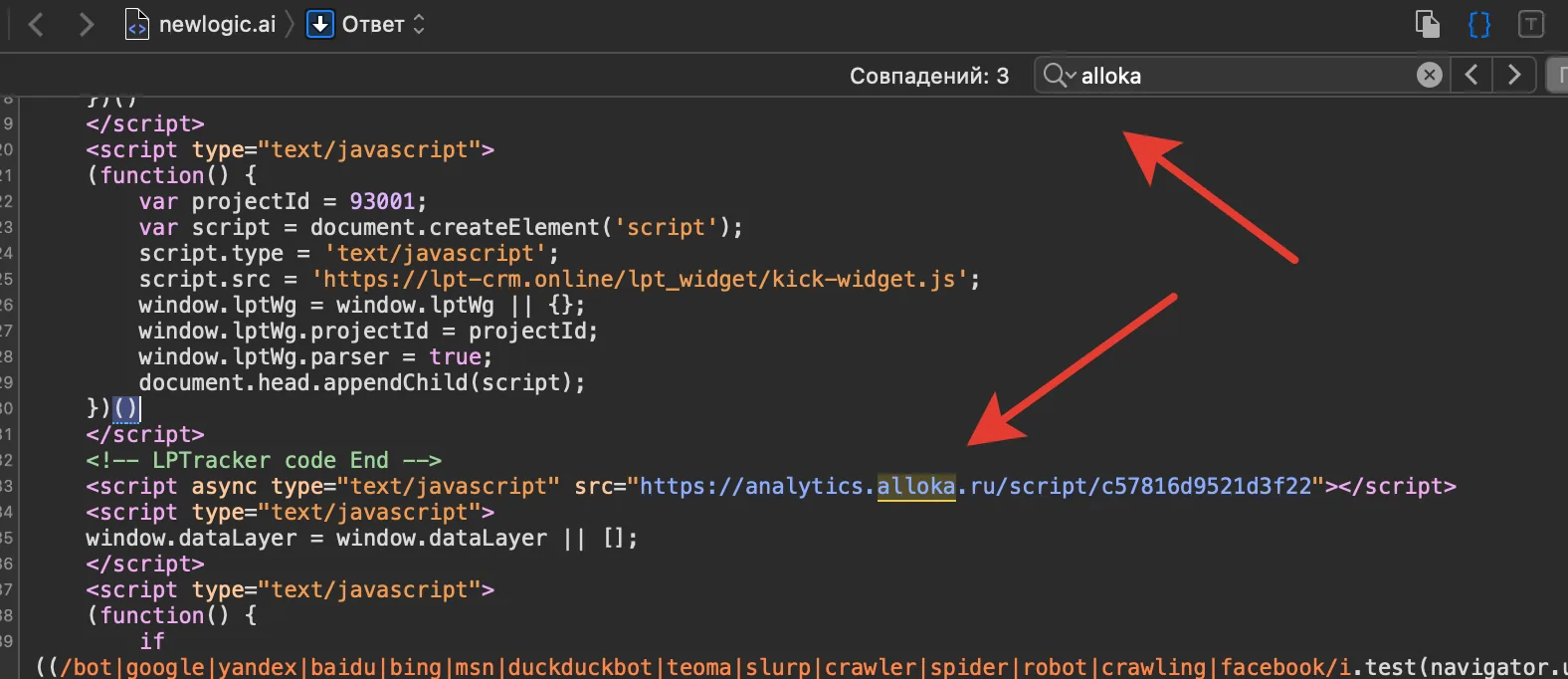Click the newlogic.ai breadcrumb label
This screenshot has width=1568, height=679.
click(x=217, y=24)
